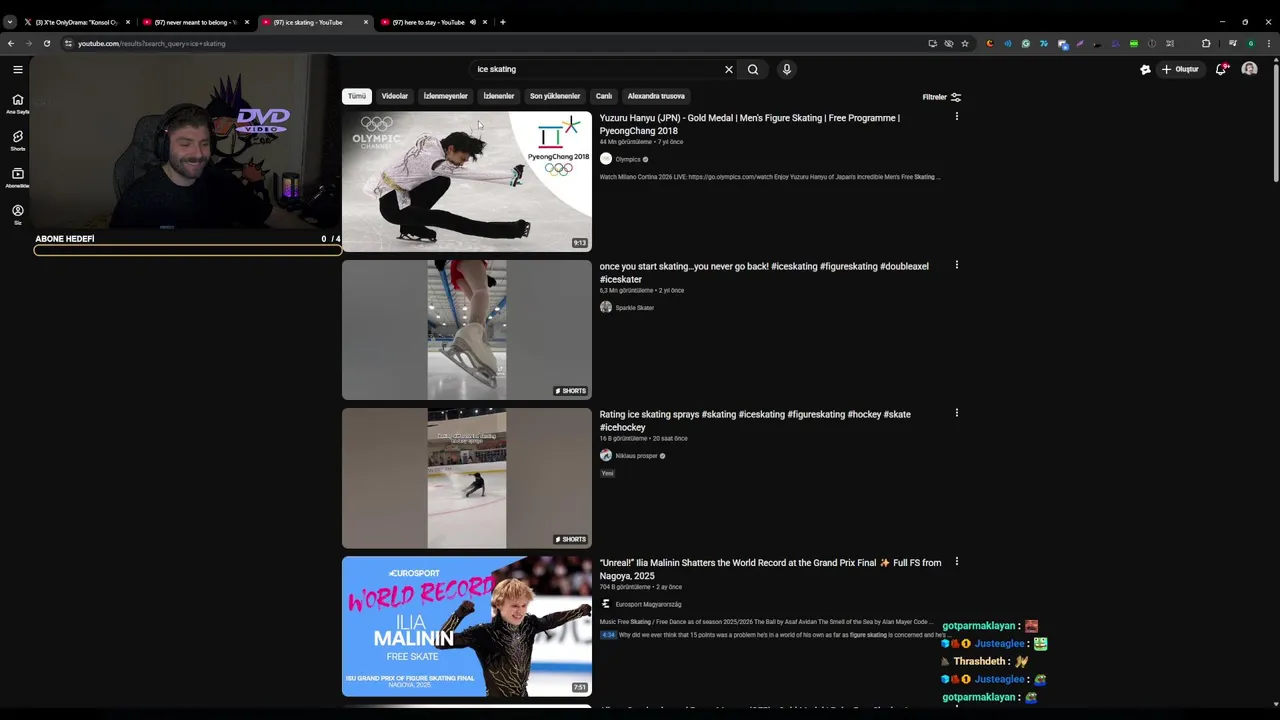Jump to the 4:34 key moment timestamp
The height and width of the screenshot is (720, 1280).
608,635
